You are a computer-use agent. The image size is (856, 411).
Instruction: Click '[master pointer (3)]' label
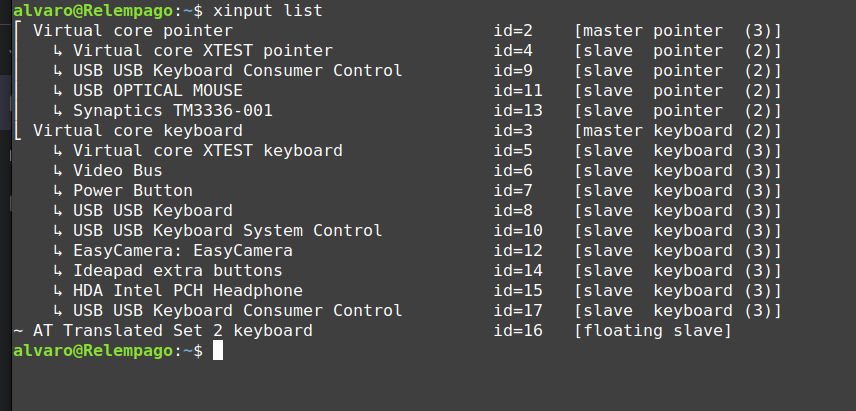[677, 31]
